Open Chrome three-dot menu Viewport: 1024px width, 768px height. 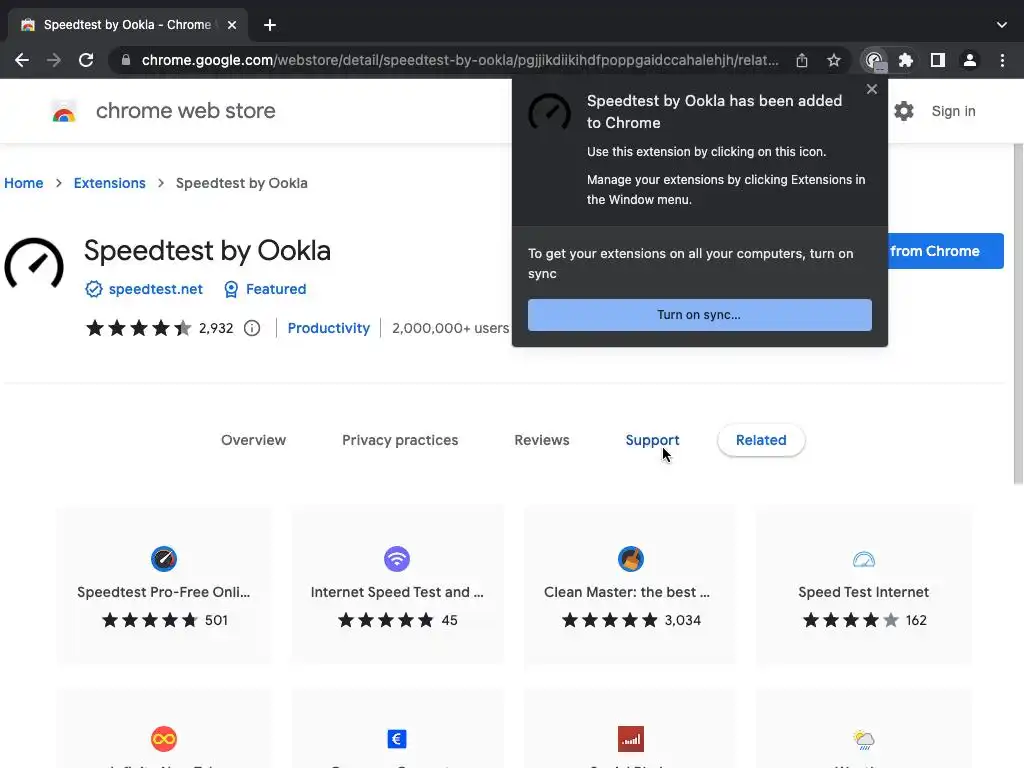[x=1002, y=60]
